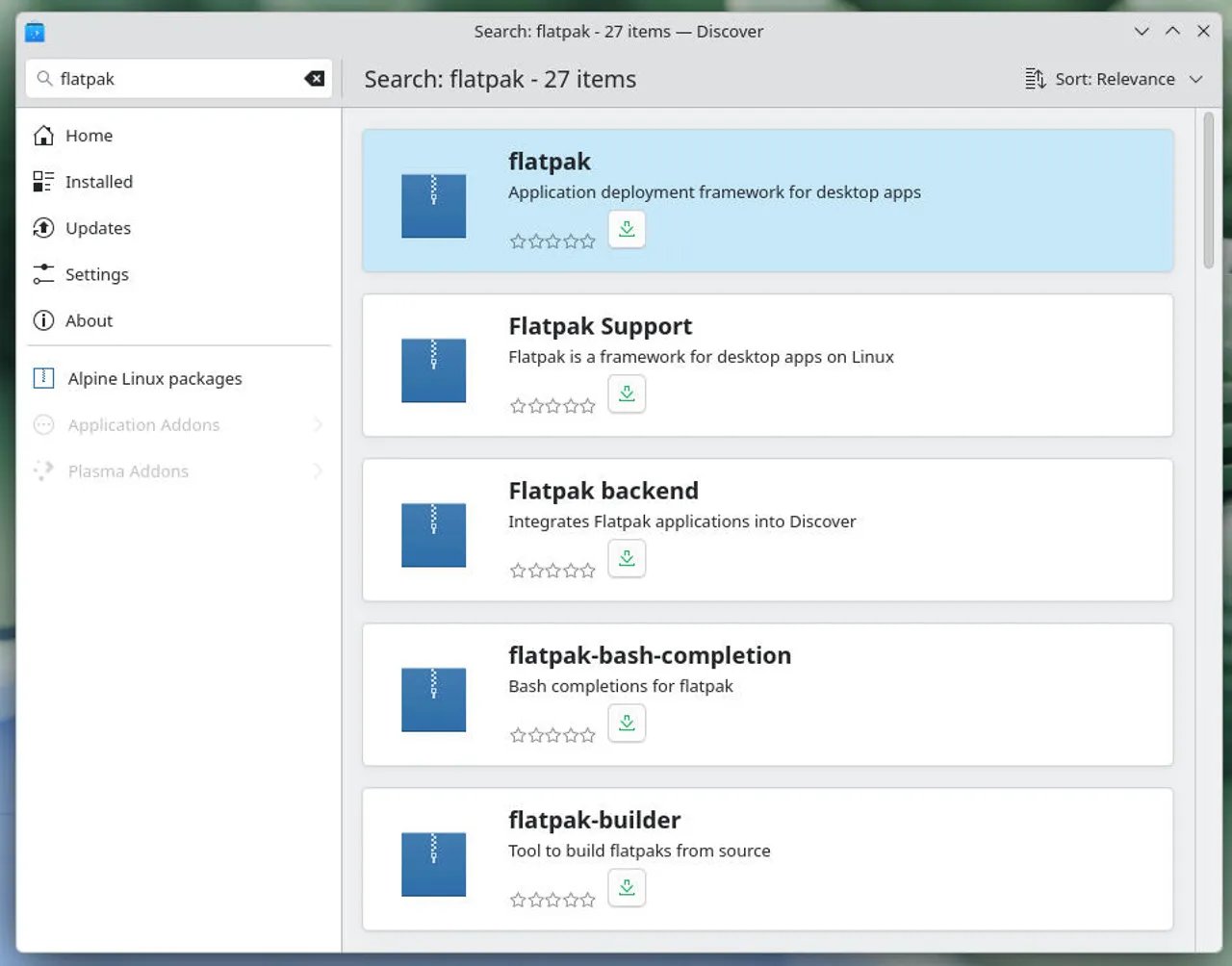Install Flatpak backend using download icon
The image size is (1232, 966).
627,558
